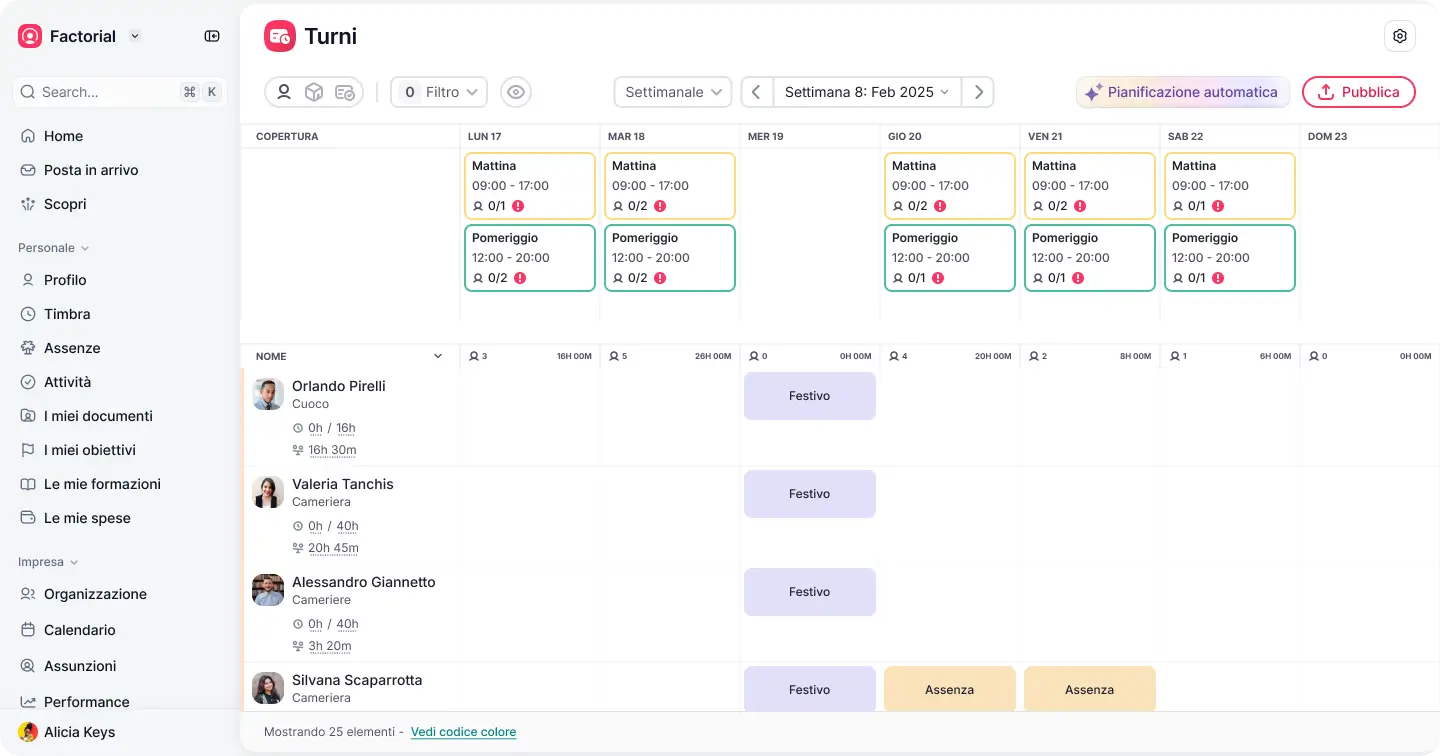The image size is (1440, 756).
Task: Open the Settimanale view dropdown
Action: [x=673, y=92]
